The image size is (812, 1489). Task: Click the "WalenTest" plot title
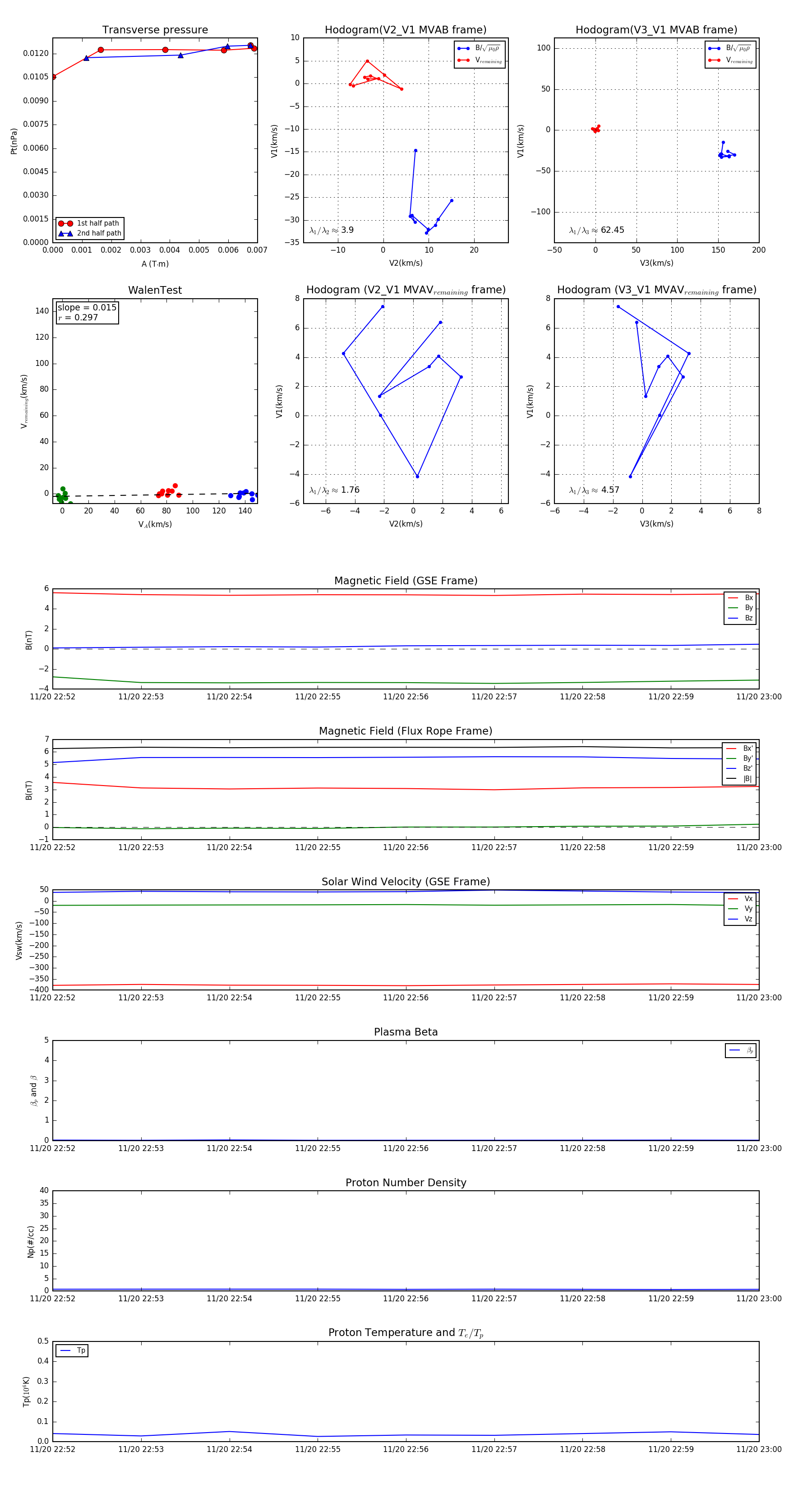pos(155,290)
